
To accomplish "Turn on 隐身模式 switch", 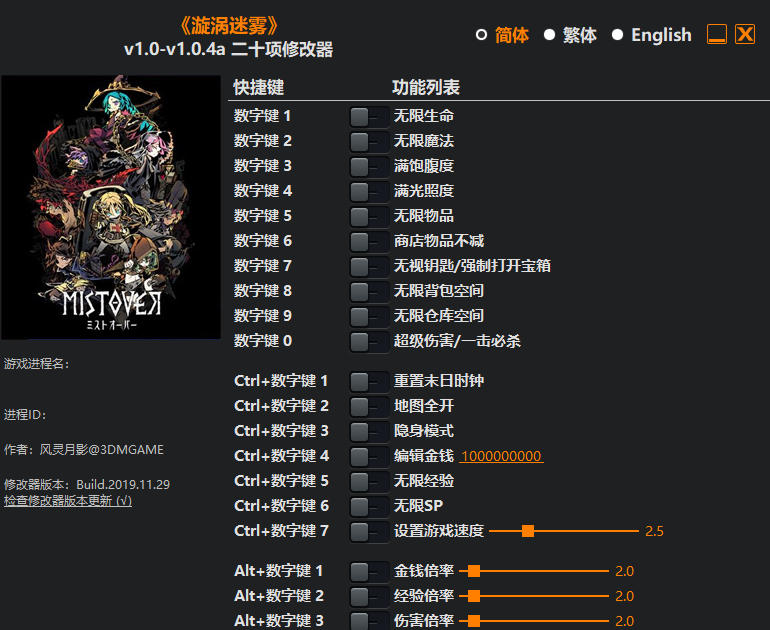I will point(369,432).
